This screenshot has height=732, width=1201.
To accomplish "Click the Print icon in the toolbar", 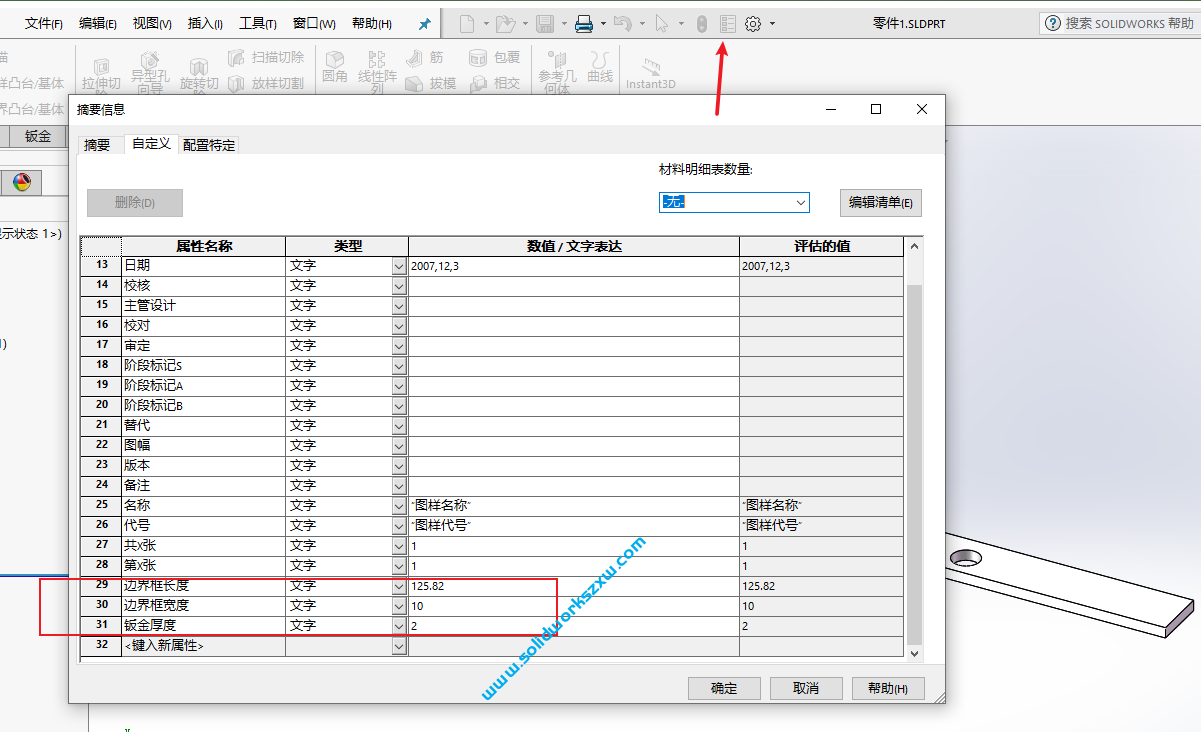I will [583, 22].
